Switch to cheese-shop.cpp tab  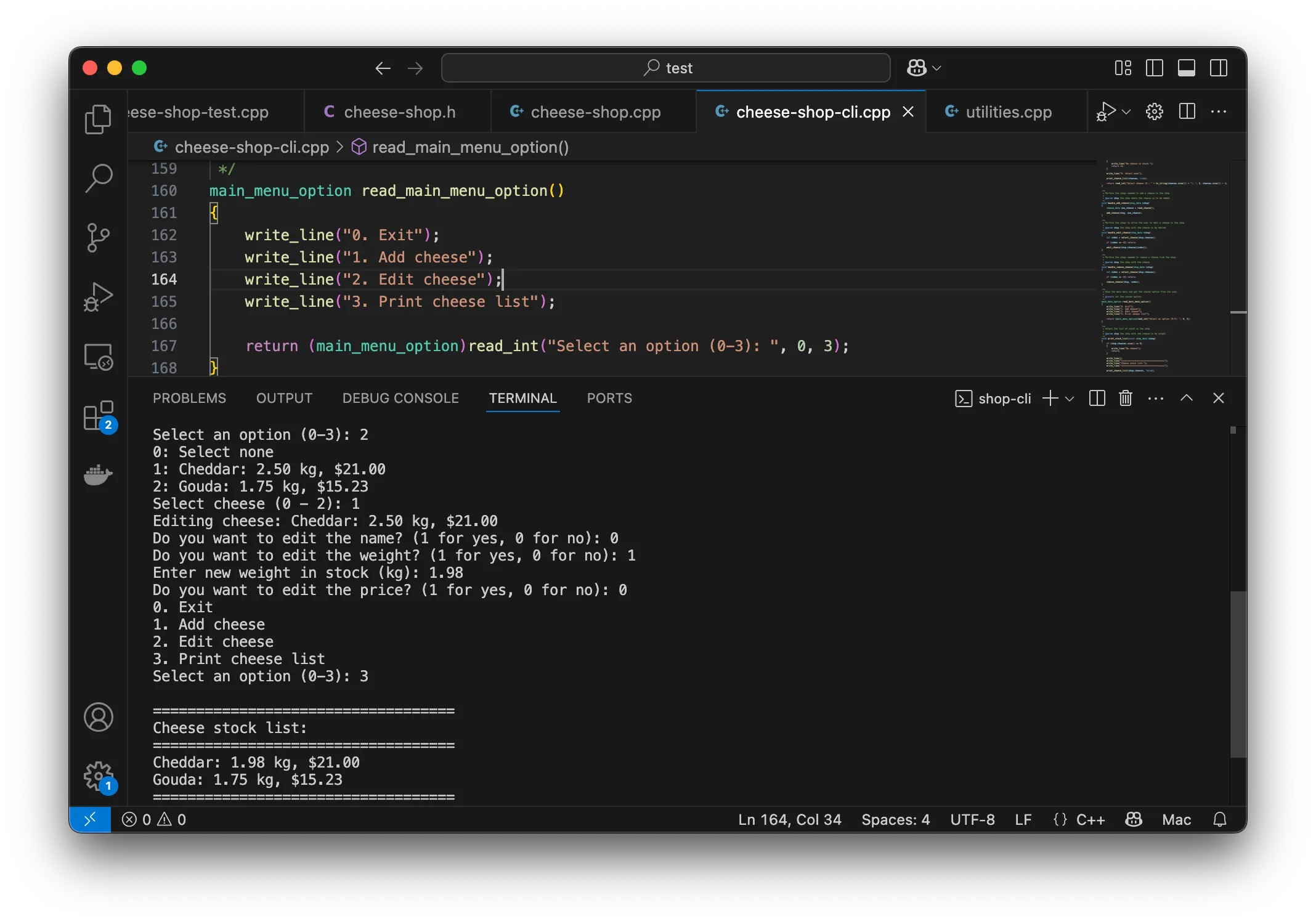click(593, 112)
